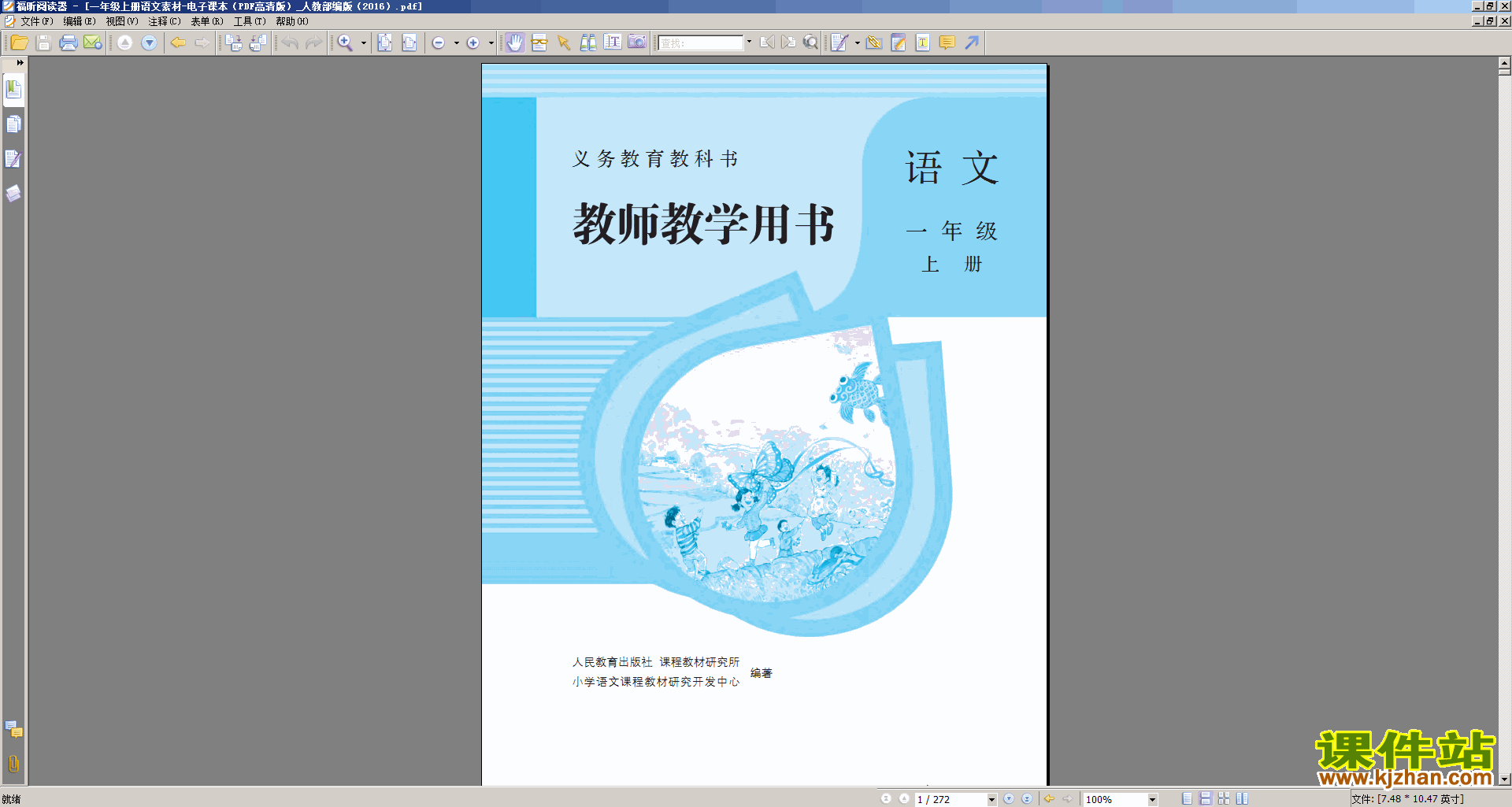Activate the Select Text tool

click(613, 43)
